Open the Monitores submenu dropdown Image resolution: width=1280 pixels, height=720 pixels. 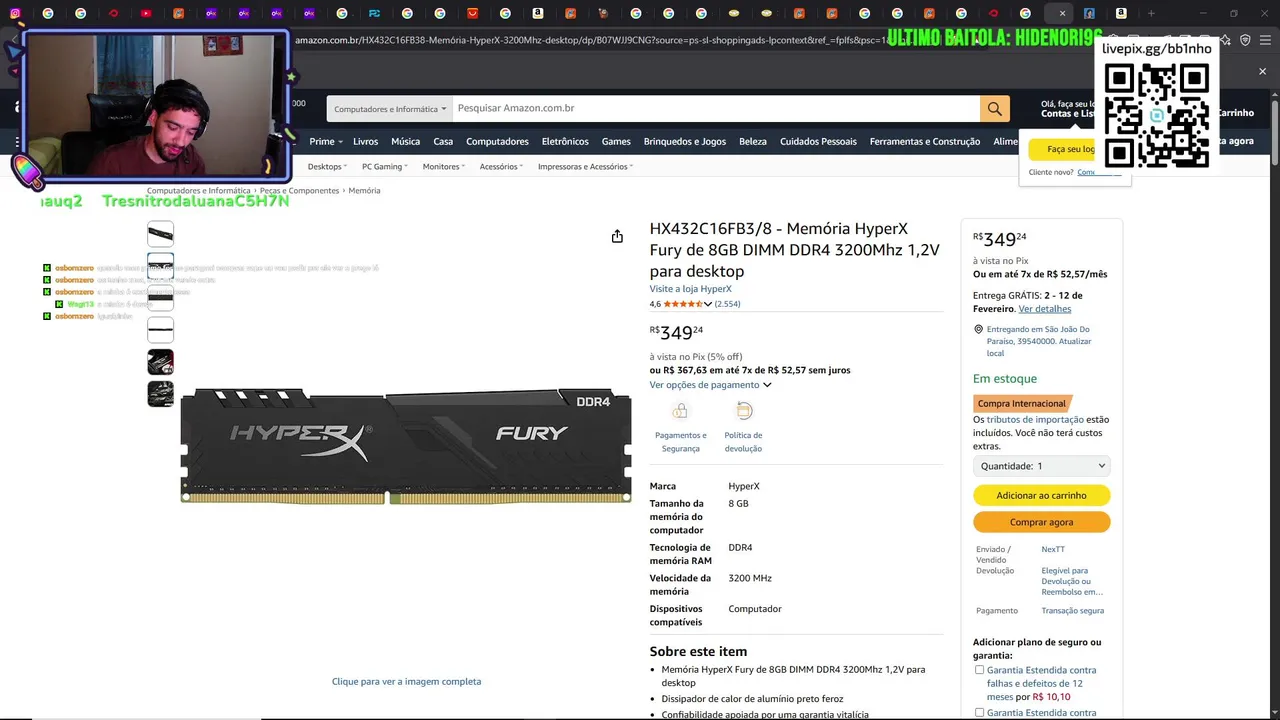tap(444, 167)
